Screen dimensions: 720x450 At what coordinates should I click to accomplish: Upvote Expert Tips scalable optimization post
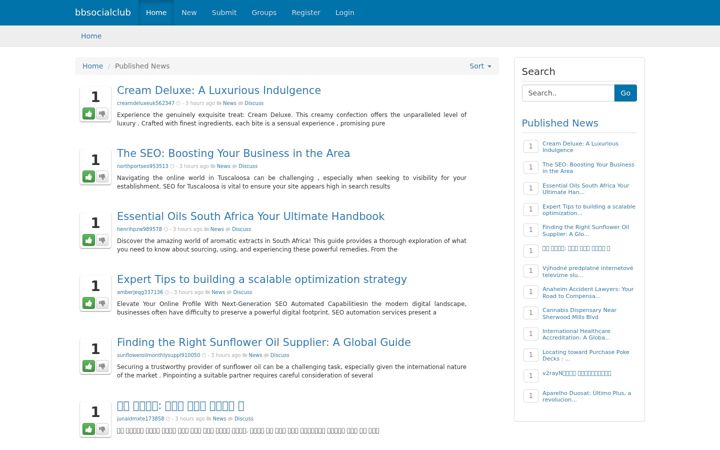tap(89, 303)
